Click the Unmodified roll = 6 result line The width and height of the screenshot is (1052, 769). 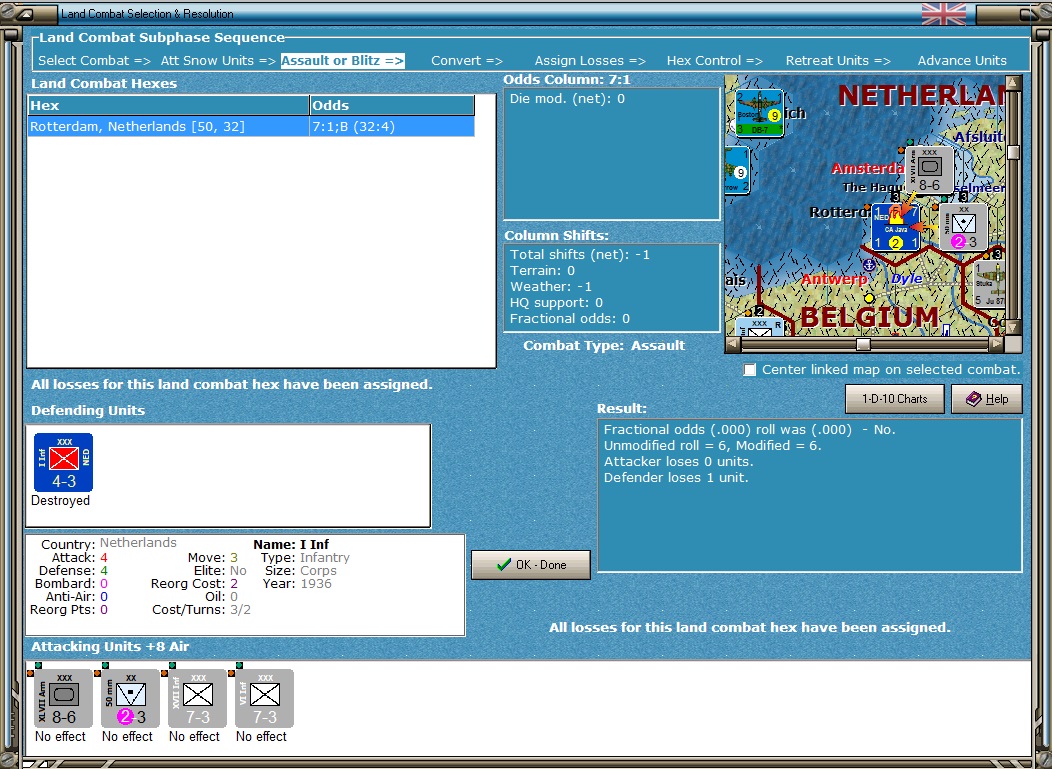click(x=713, y=446)
